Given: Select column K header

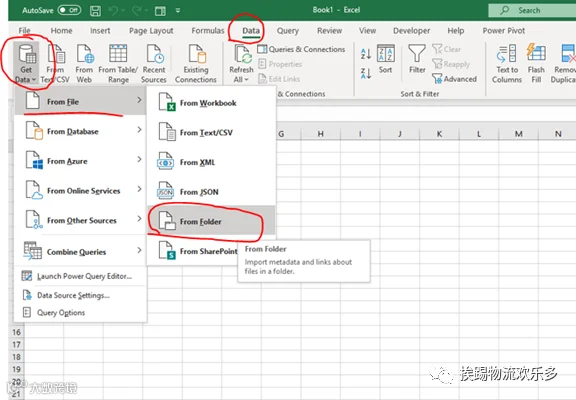Looking at the screenshot, I should 439,134.
